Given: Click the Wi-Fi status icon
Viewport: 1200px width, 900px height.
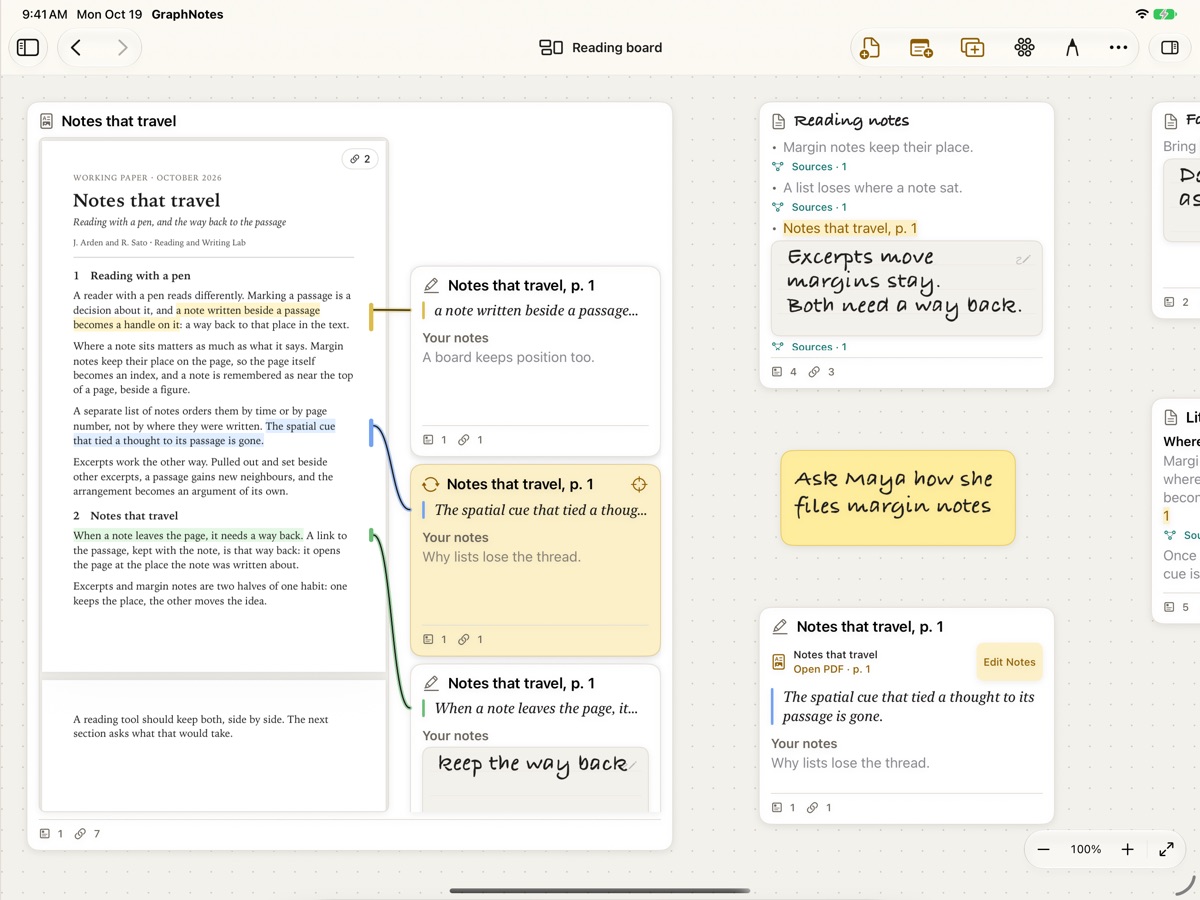Looking at the screenshot, I should pos(1142,14).
